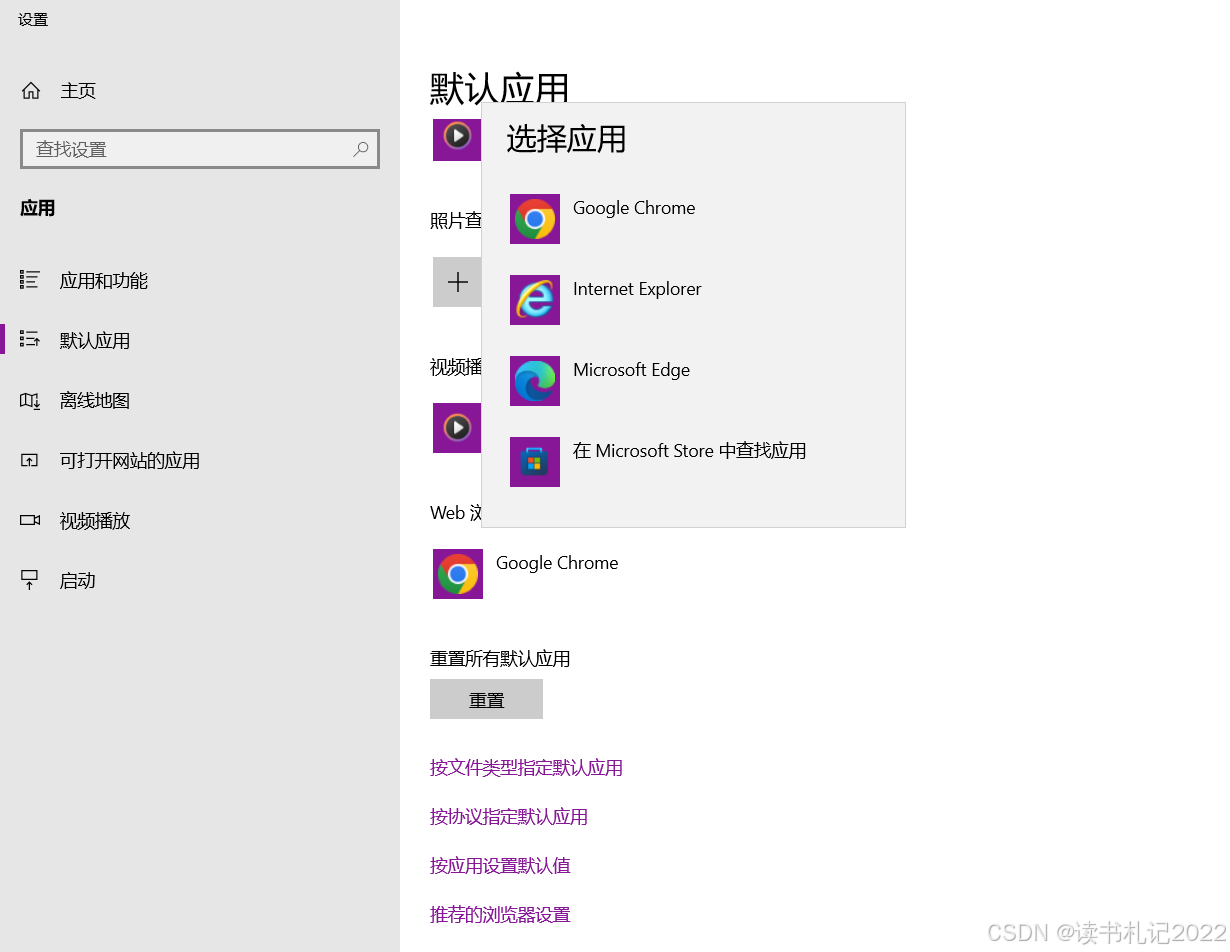This screenshot has width=1230, height=952.
Task: Open 推荐的浏览器设置 link
Action: (500, 915)
